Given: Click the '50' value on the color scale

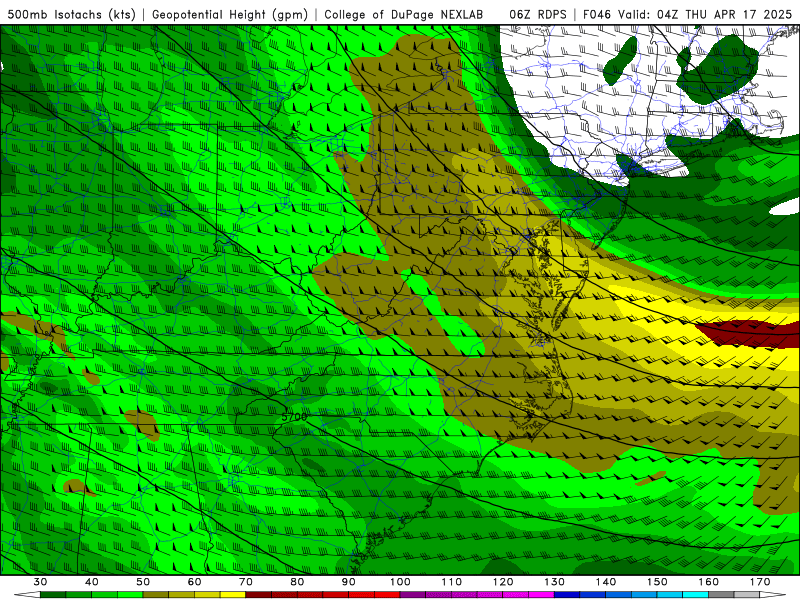Looking at the screenshot, I should (143, 582).
